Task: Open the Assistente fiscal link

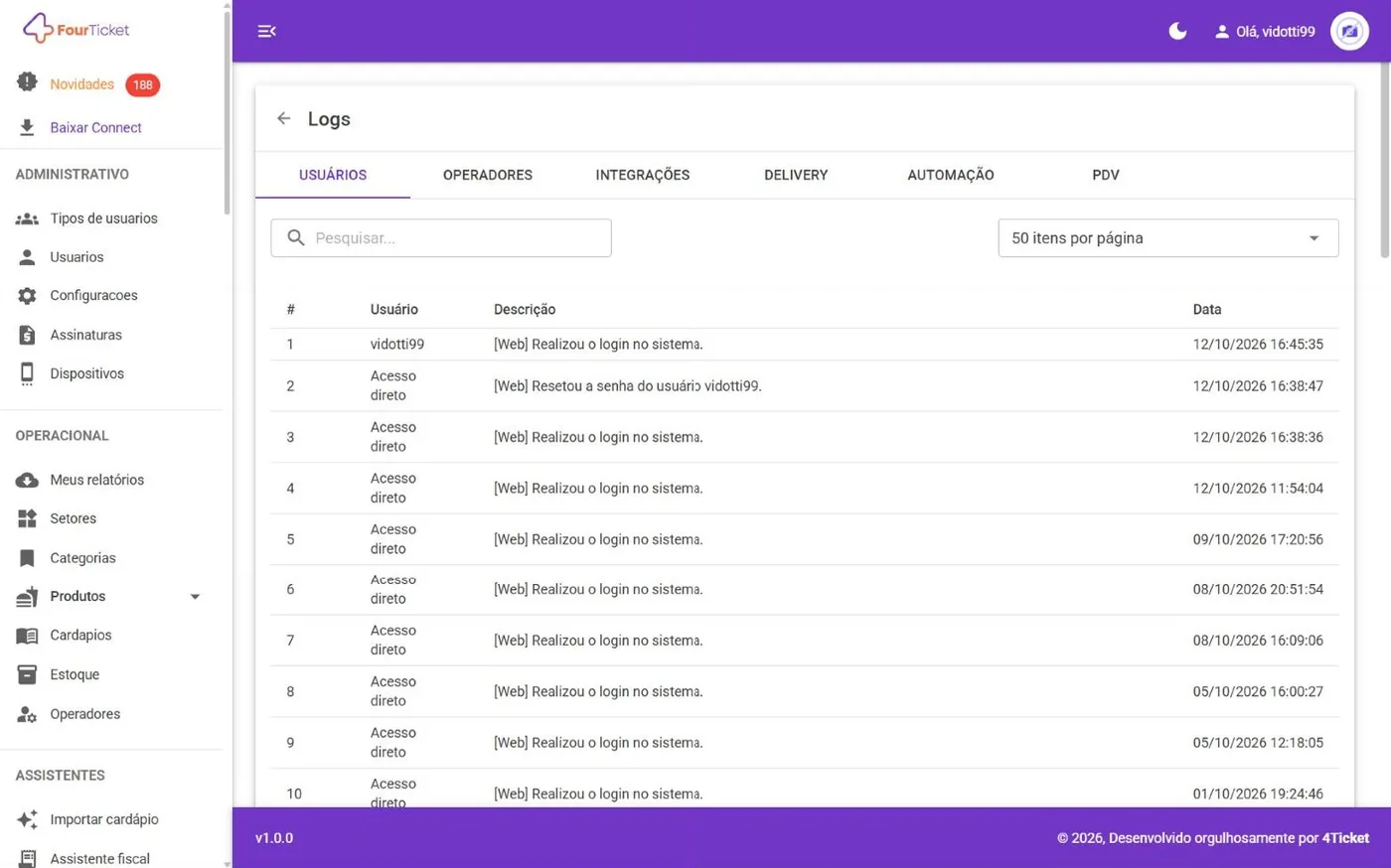Action: [x=100, y=858]
